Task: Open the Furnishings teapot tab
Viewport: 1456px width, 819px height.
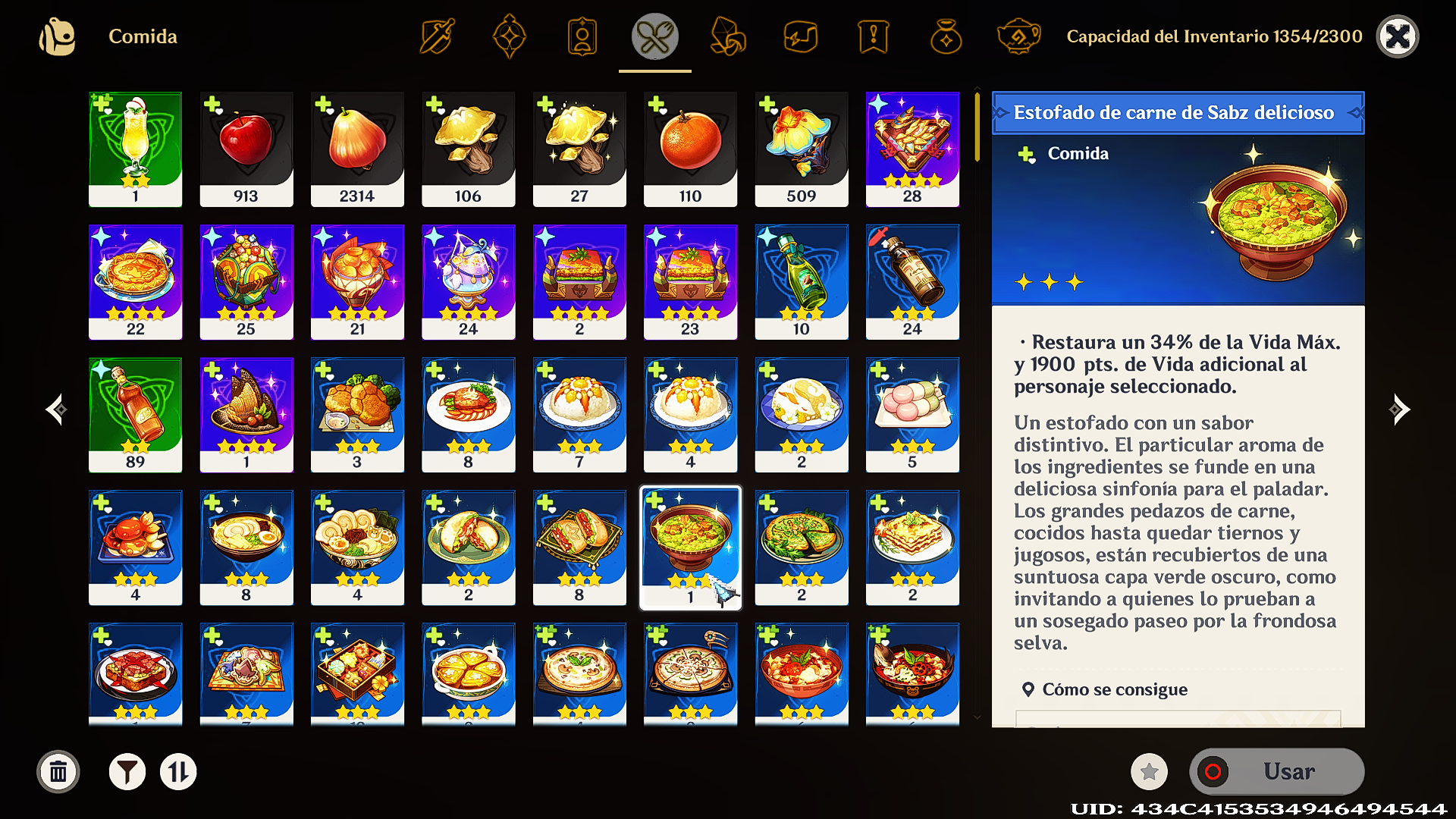Action: point(1018,36)
